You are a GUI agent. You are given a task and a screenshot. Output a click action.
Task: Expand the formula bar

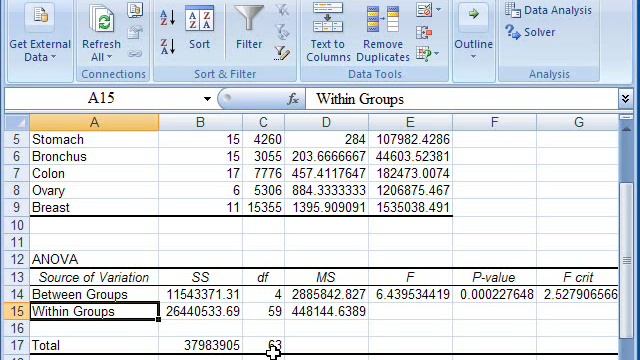(x=625, y=99)
